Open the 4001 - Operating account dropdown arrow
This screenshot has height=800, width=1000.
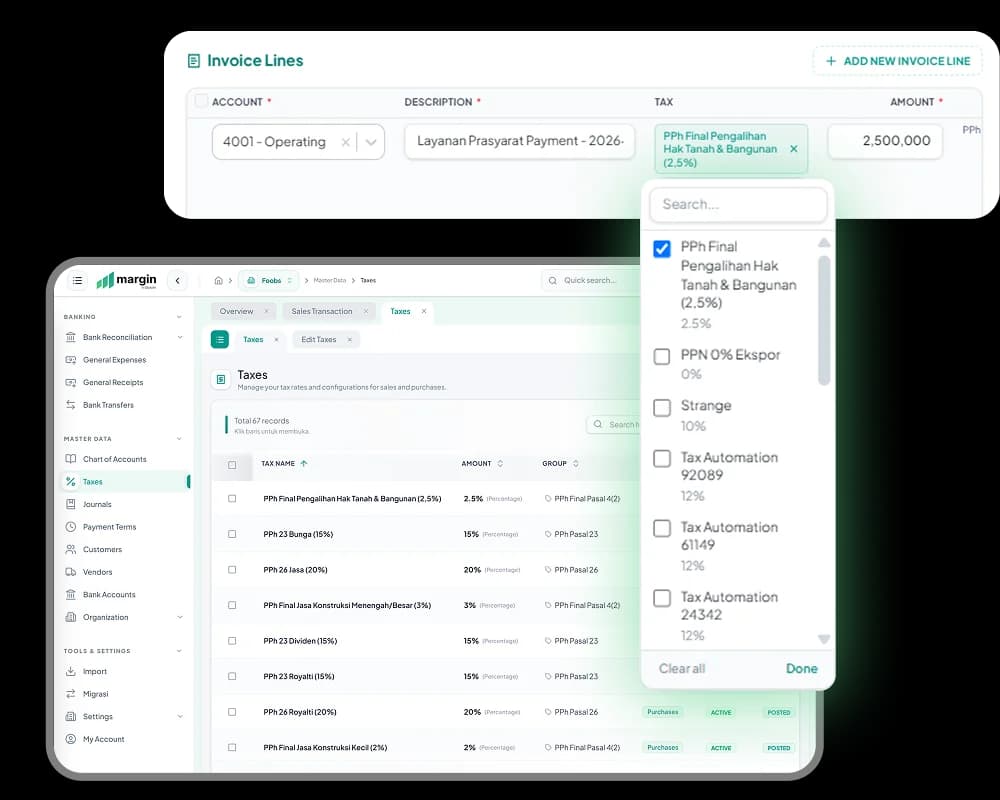tap(371, 142)
